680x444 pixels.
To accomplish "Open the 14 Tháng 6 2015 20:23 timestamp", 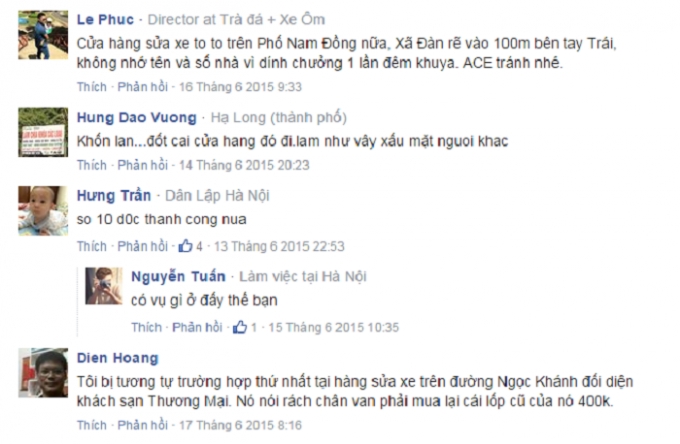I will [244, 165].
